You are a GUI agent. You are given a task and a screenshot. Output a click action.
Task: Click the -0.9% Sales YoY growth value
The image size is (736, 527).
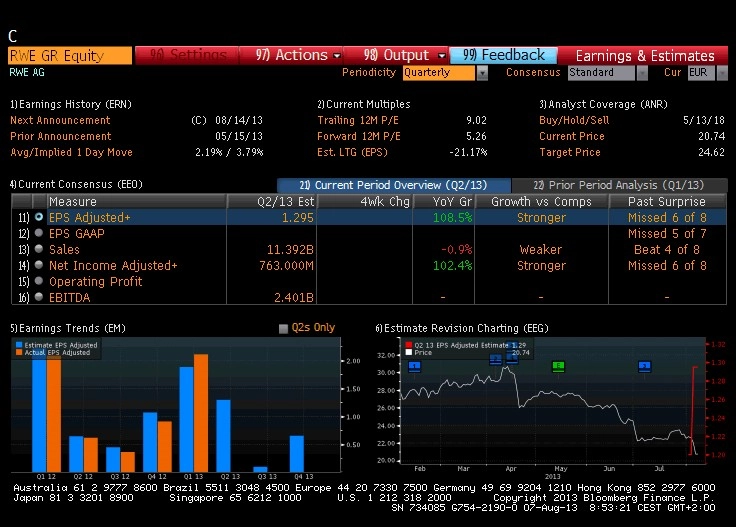(x=457, y=249)
